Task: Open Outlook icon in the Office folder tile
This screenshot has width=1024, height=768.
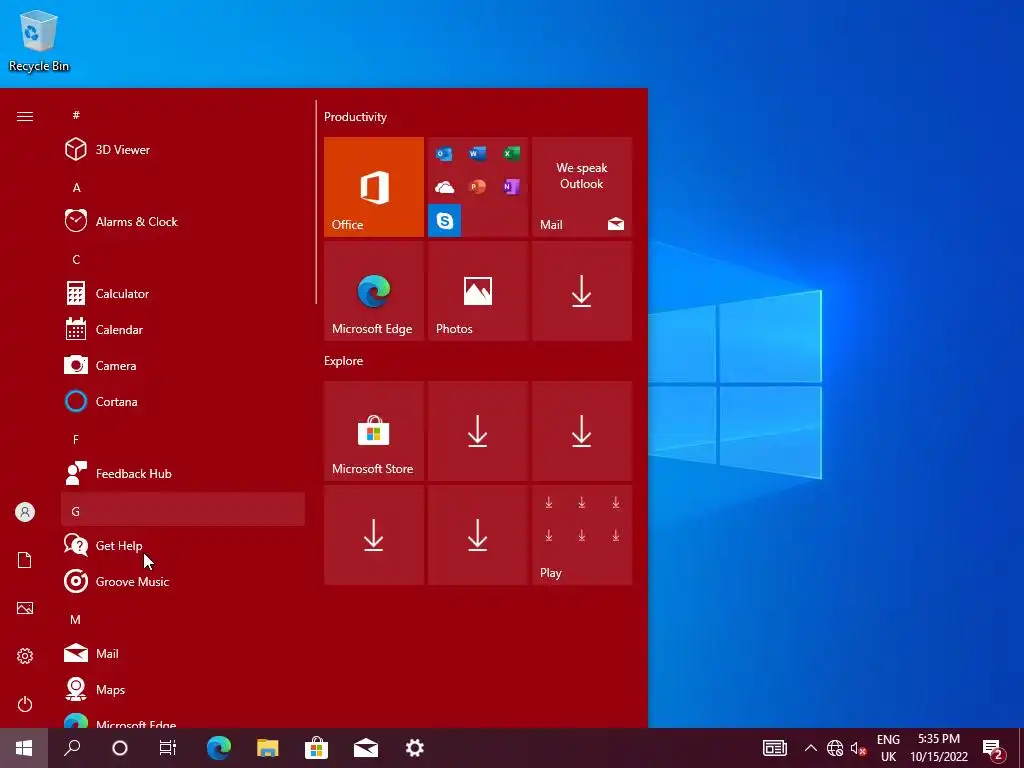Action: point(444,153)
